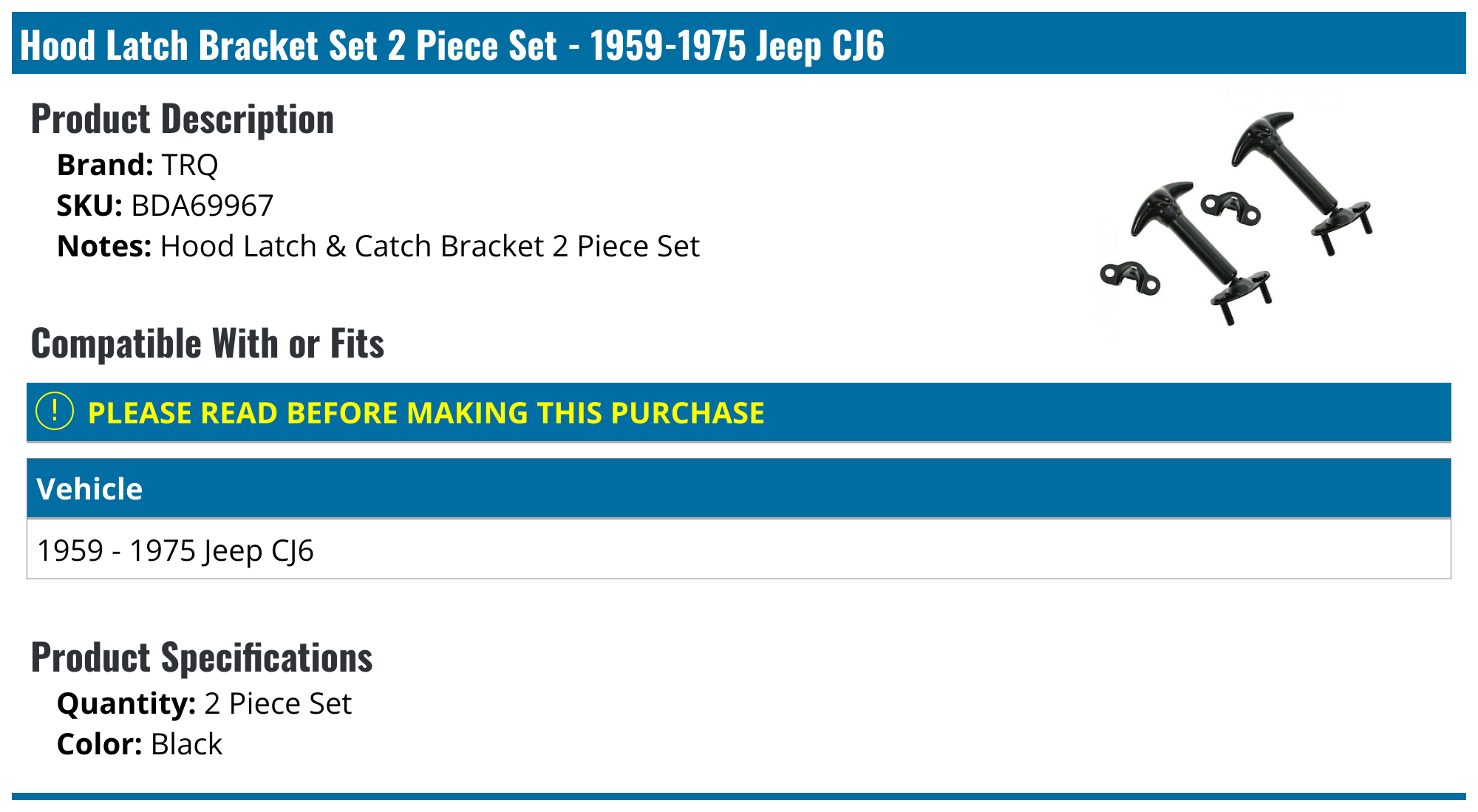This screenshot has height=812, width=1478.
Task: Select the 1959 - 1975 Jeep CJ6 row
Action: tap(175, 550)
